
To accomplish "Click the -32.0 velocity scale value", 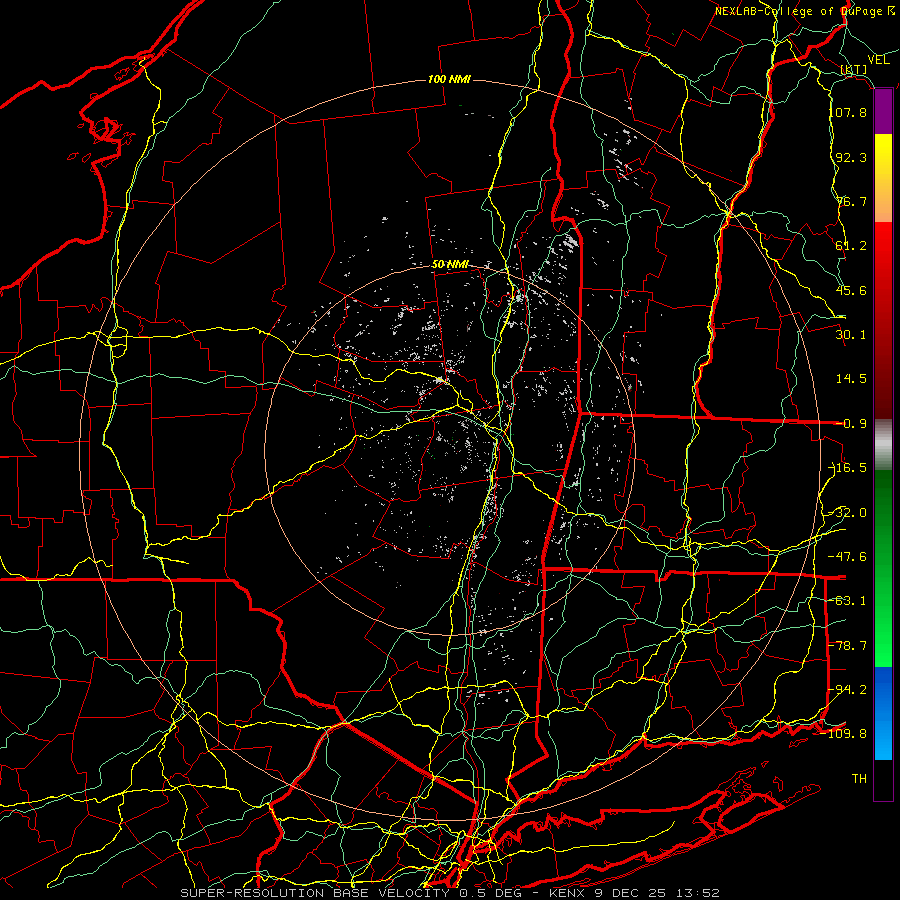I will point(848,513).
